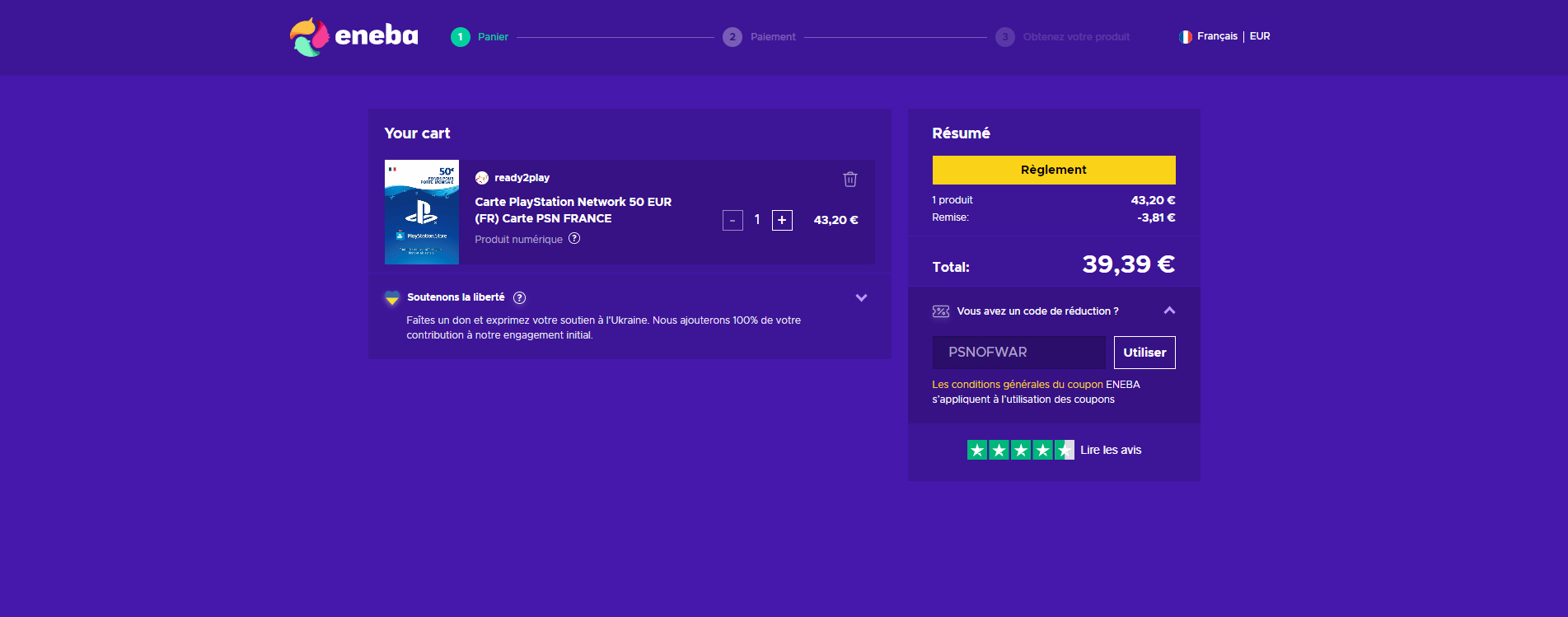The width and height of the screenshot is (1568, 617).
Task: Decrease quantity with minus button
Action: 733,221
